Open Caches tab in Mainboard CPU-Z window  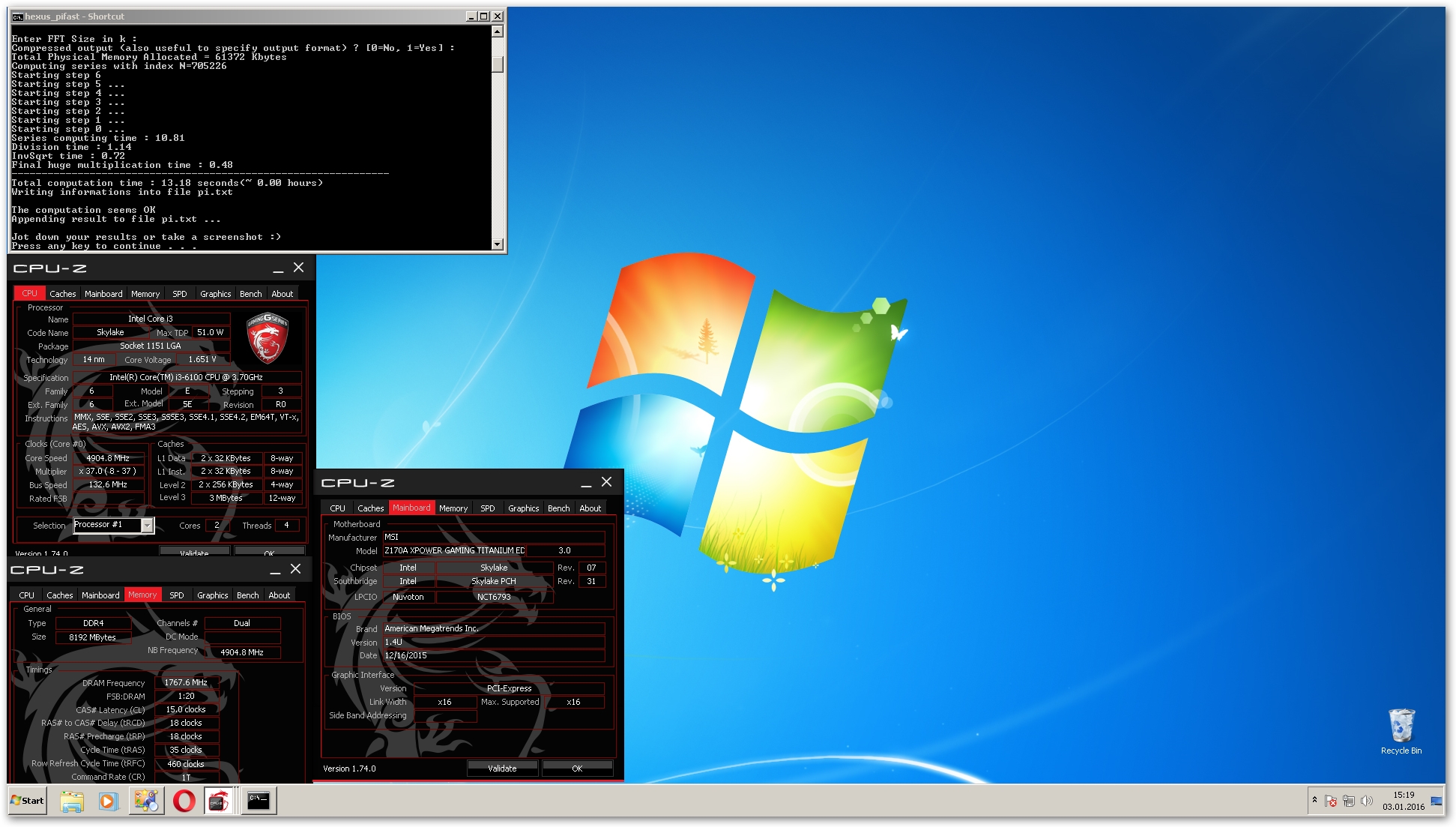371,508
